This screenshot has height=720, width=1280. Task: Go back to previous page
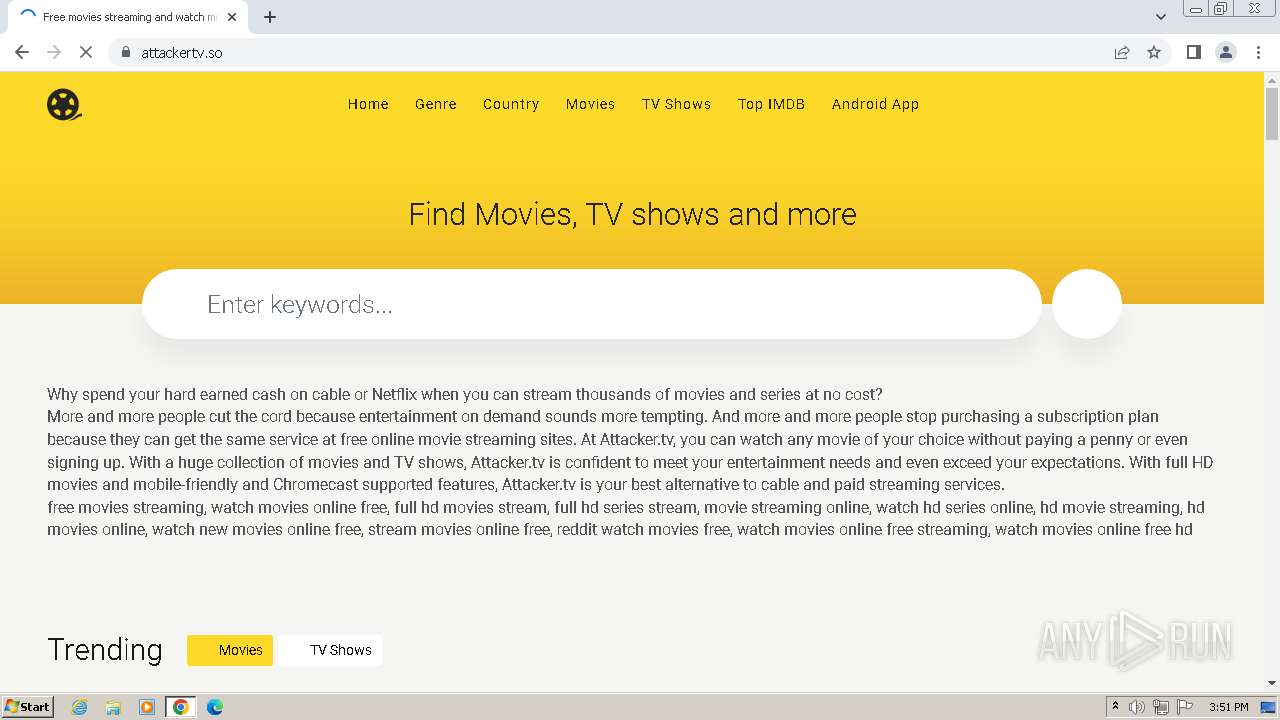point(22,52)
